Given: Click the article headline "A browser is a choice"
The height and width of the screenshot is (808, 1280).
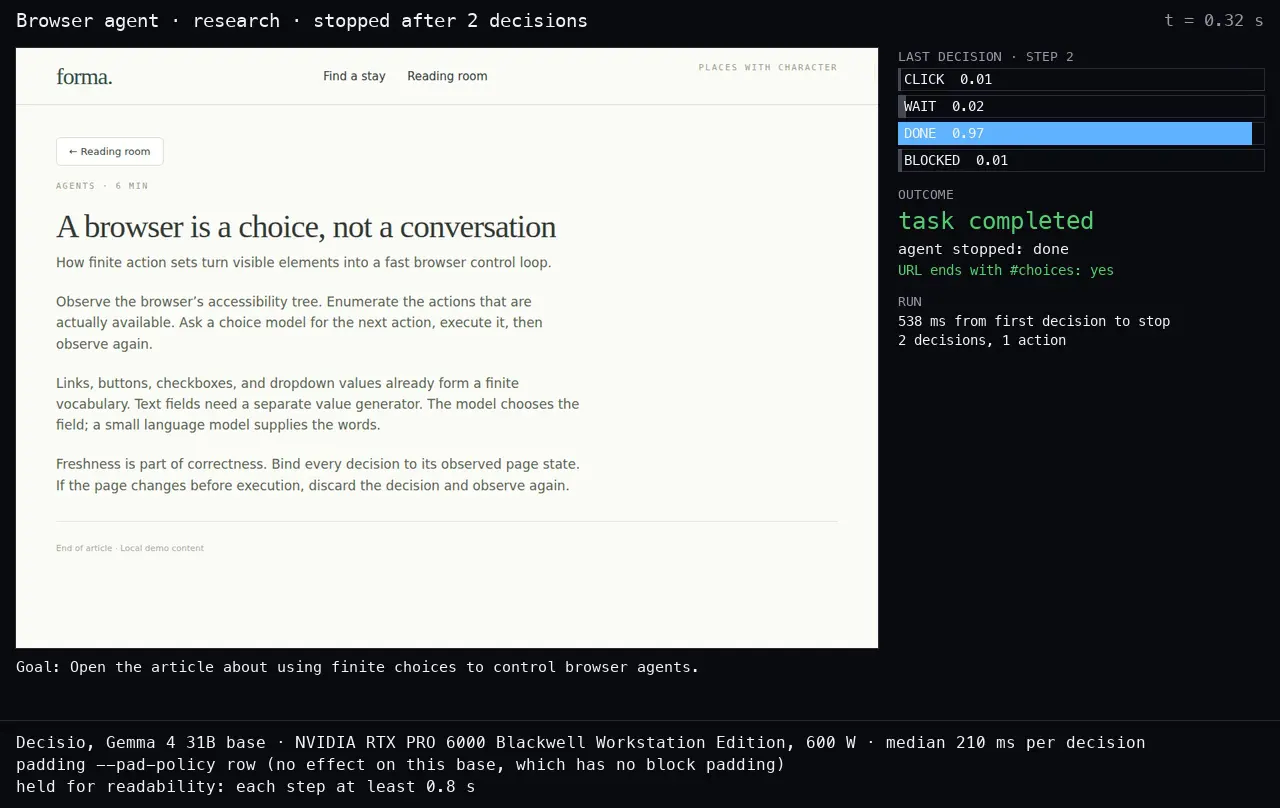Looking at the screenshot, I should 306,227.
